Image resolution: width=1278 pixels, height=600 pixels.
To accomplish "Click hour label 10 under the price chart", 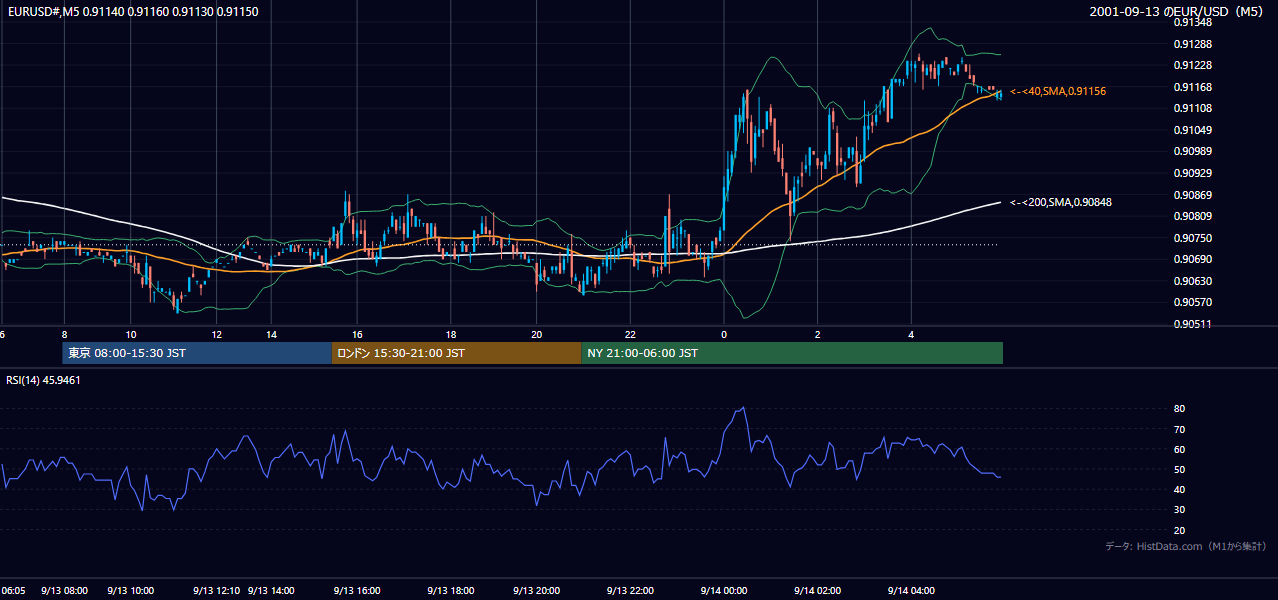I will (x=131, y=334).
